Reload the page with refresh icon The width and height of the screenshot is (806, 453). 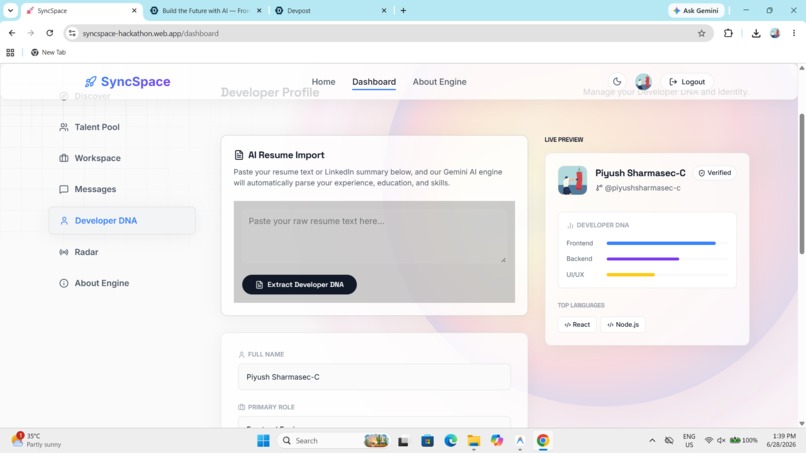point(49,33)
